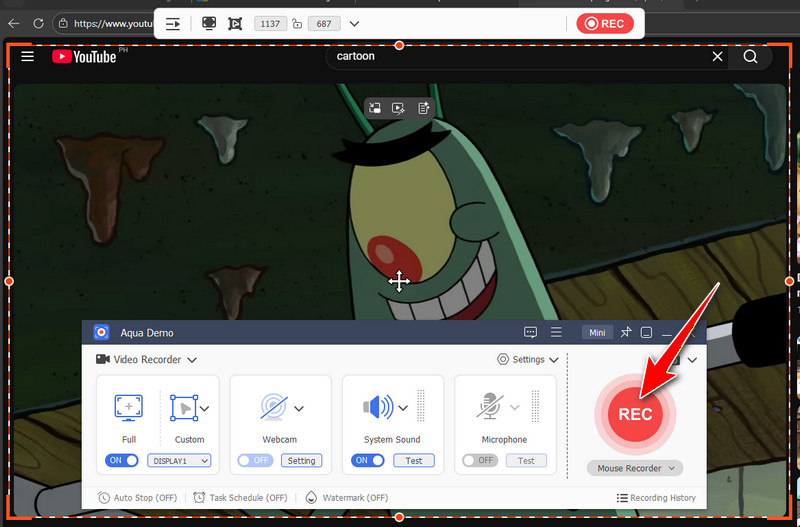Open the Aqua Demo feedback chat icon
The height and width of the screenshot is (527, 800).
(531, 333)
